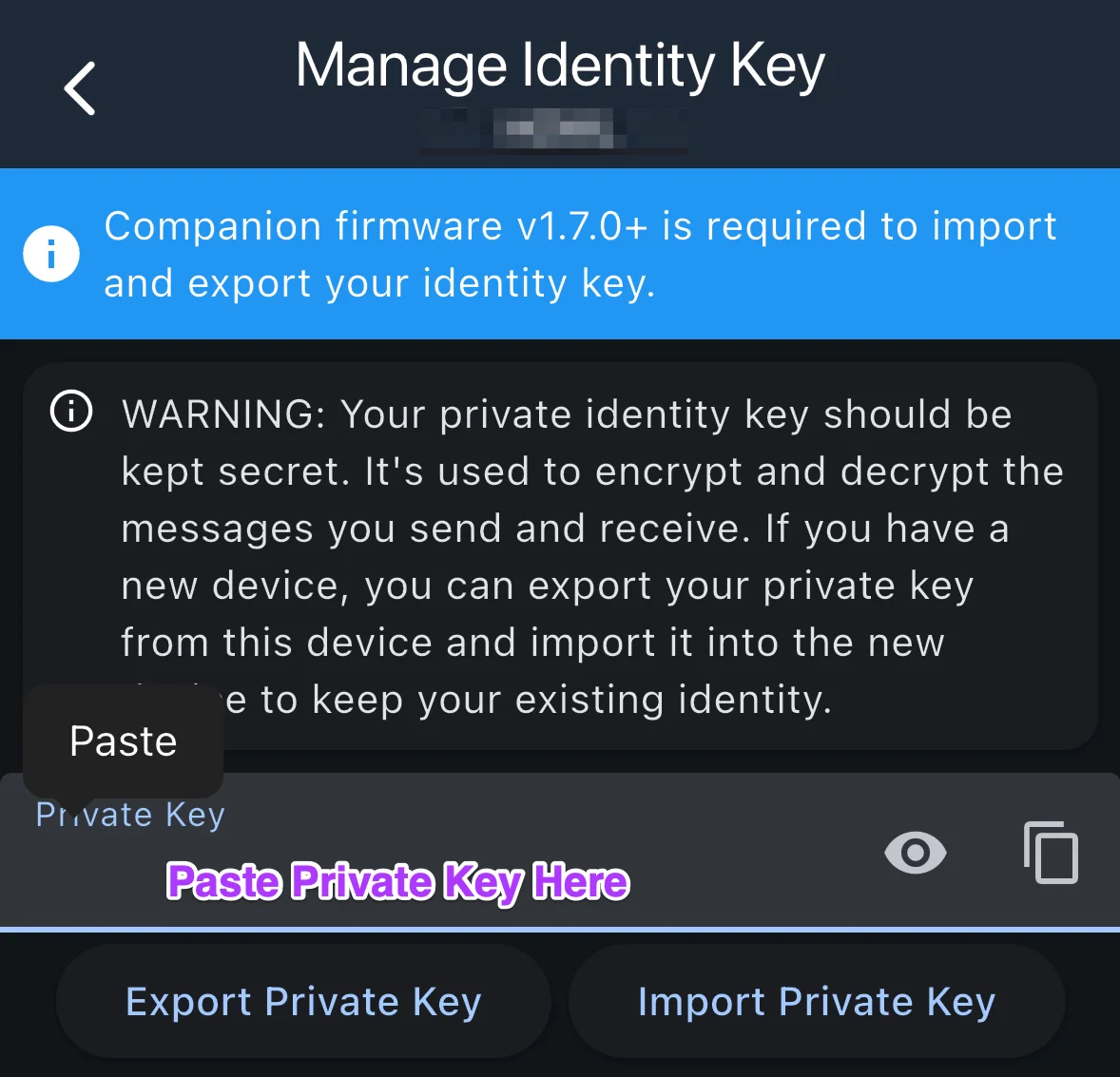Viewport: 1120px width, 1077px height.
Task: Tap Export Private Key
Action: (x=303, y=1001)
